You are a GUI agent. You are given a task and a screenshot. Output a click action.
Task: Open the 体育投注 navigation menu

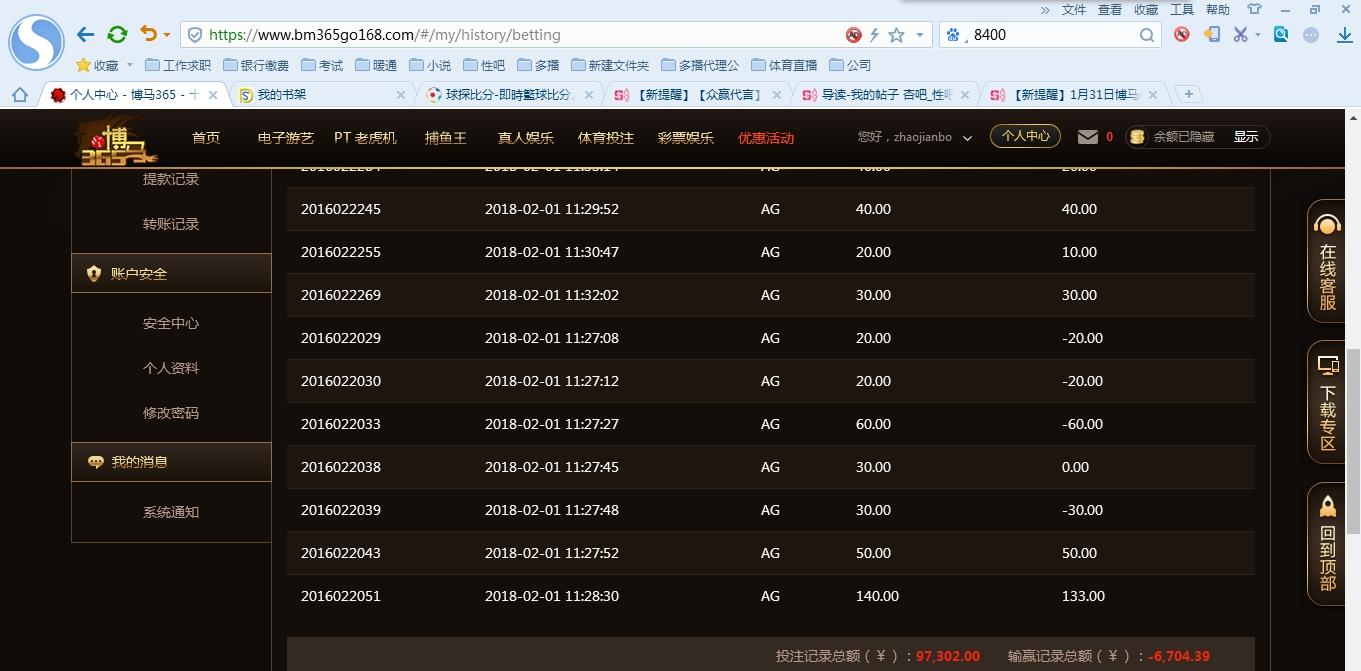coord(604,139)
